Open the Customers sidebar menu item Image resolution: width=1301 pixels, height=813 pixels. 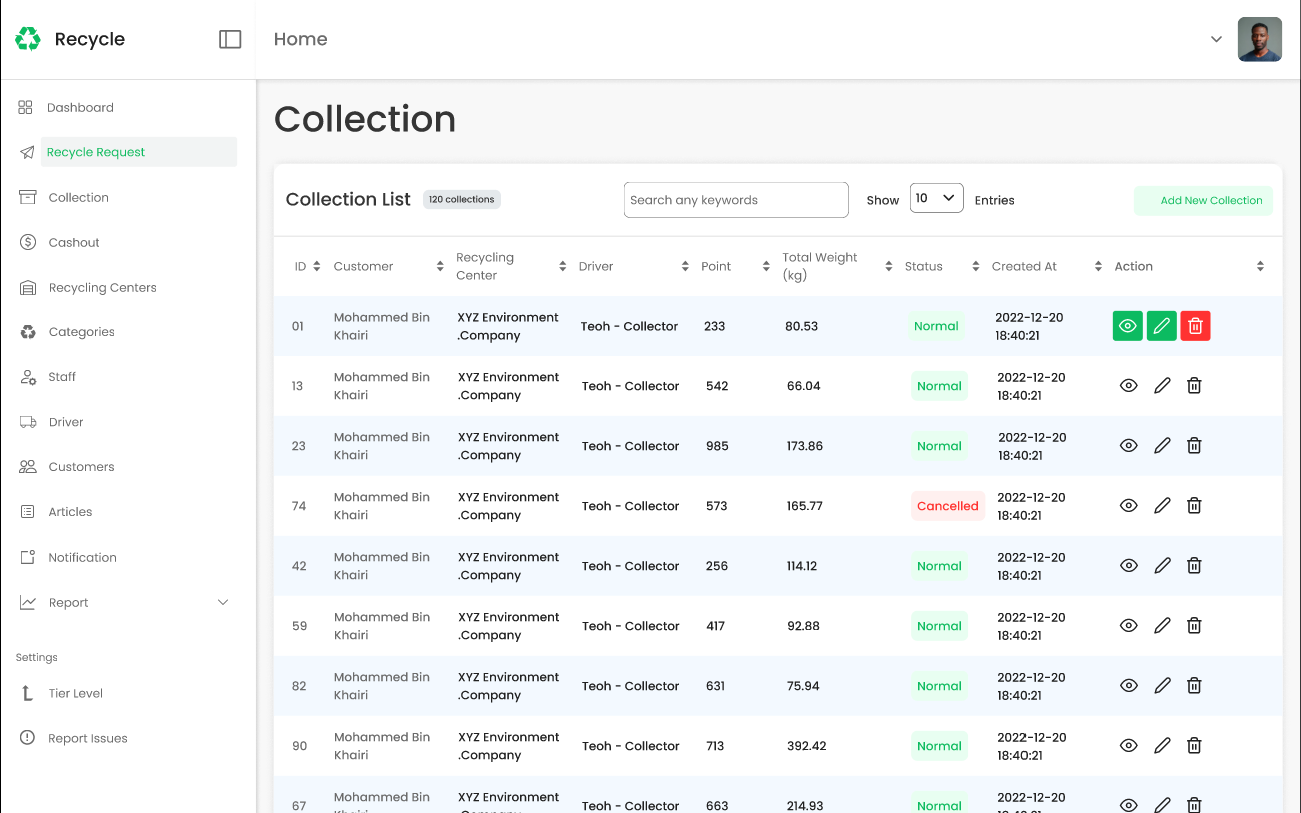point(81,467)
